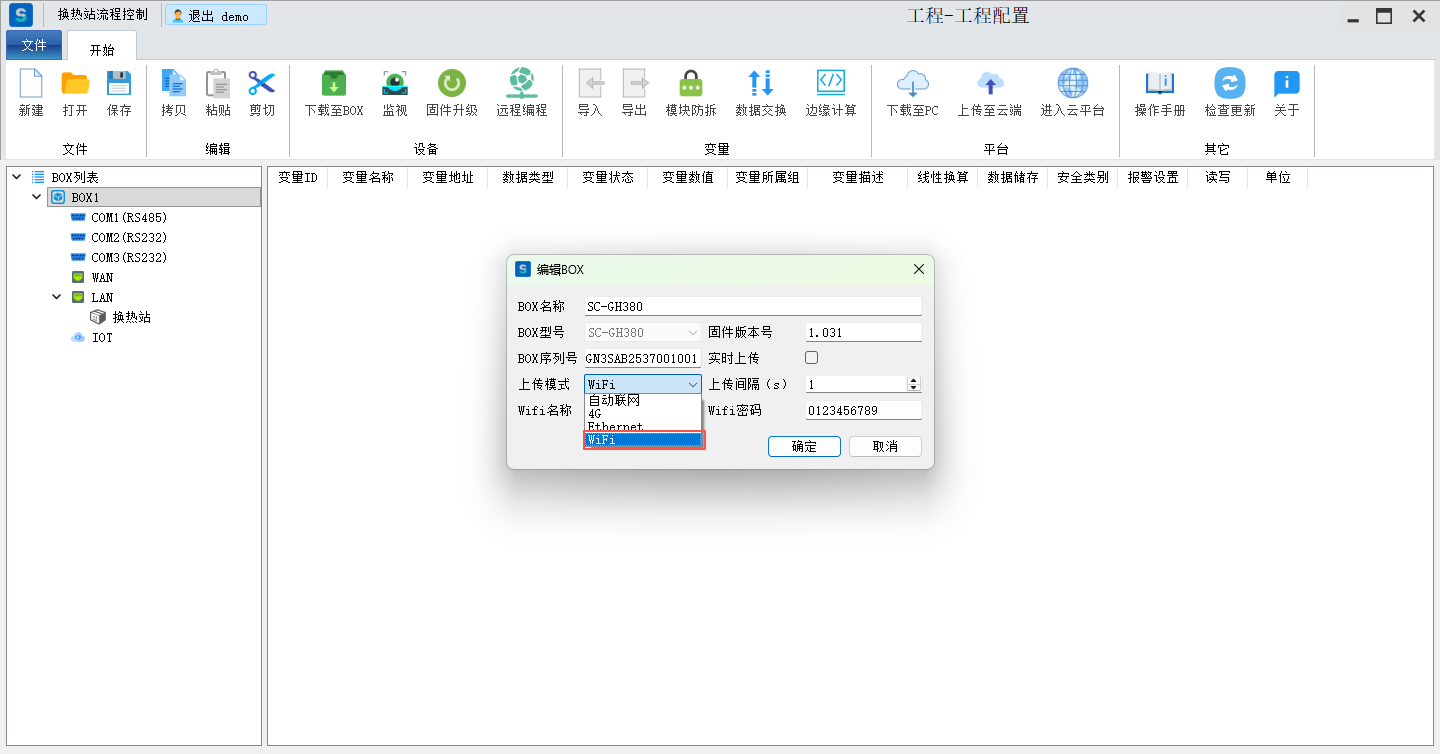Click the Wifi密码 input field

[862, 411]
